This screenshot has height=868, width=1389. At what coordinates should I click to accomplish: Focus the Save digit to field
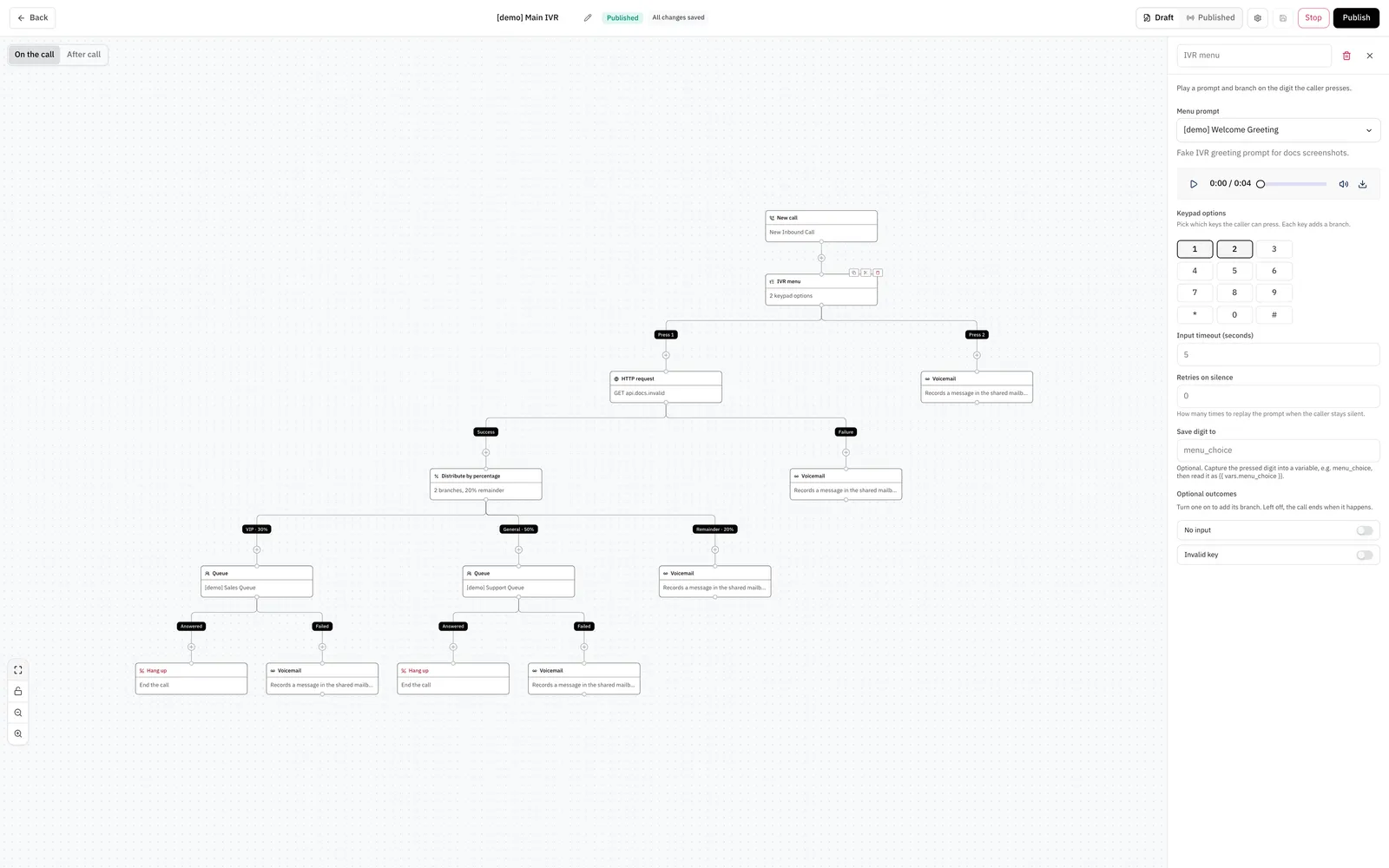(x=1278, y=450)
